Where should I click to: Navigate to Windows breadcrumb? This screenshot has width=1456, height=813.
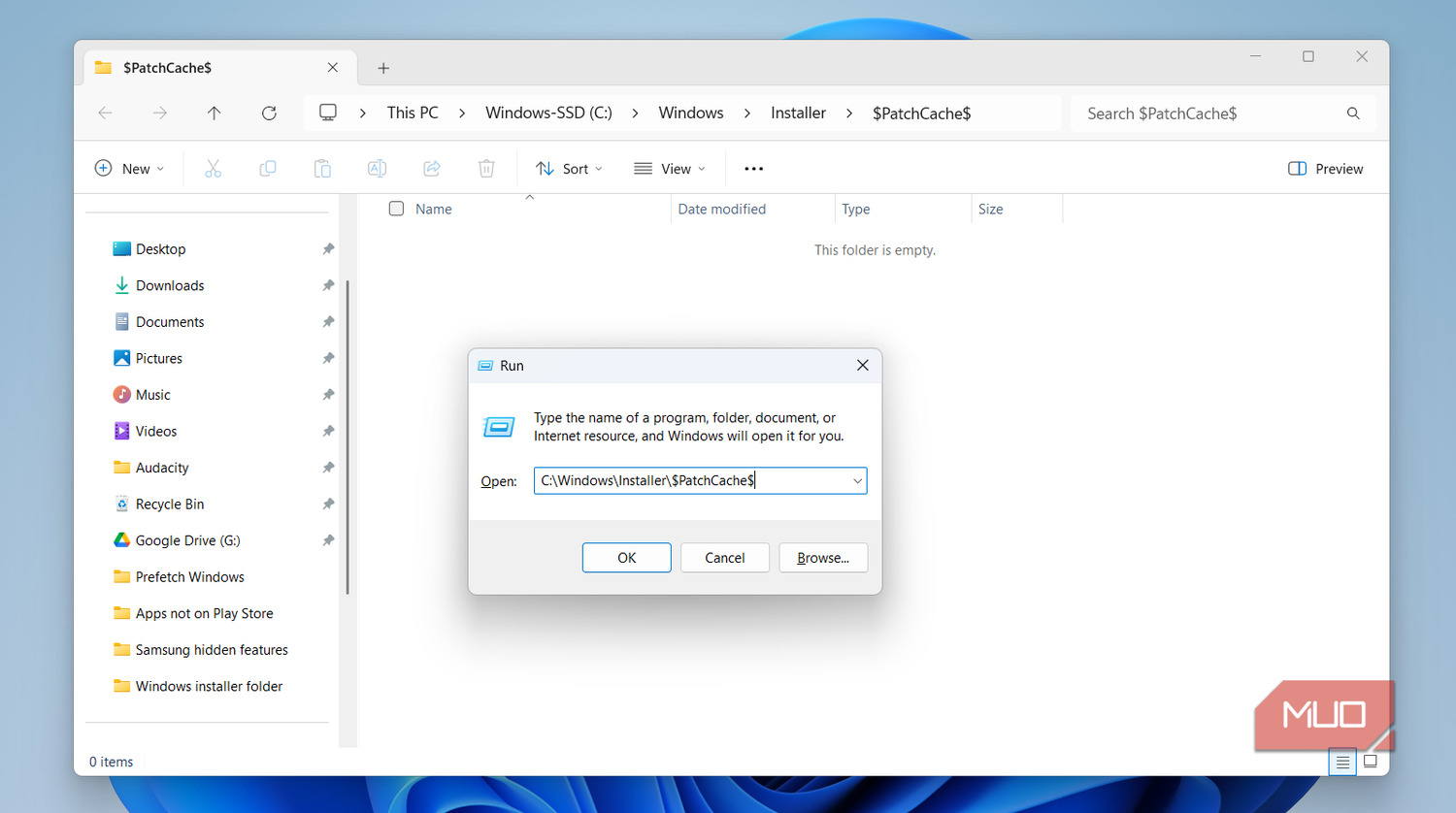pyautogui.click(x=691, y=113)
